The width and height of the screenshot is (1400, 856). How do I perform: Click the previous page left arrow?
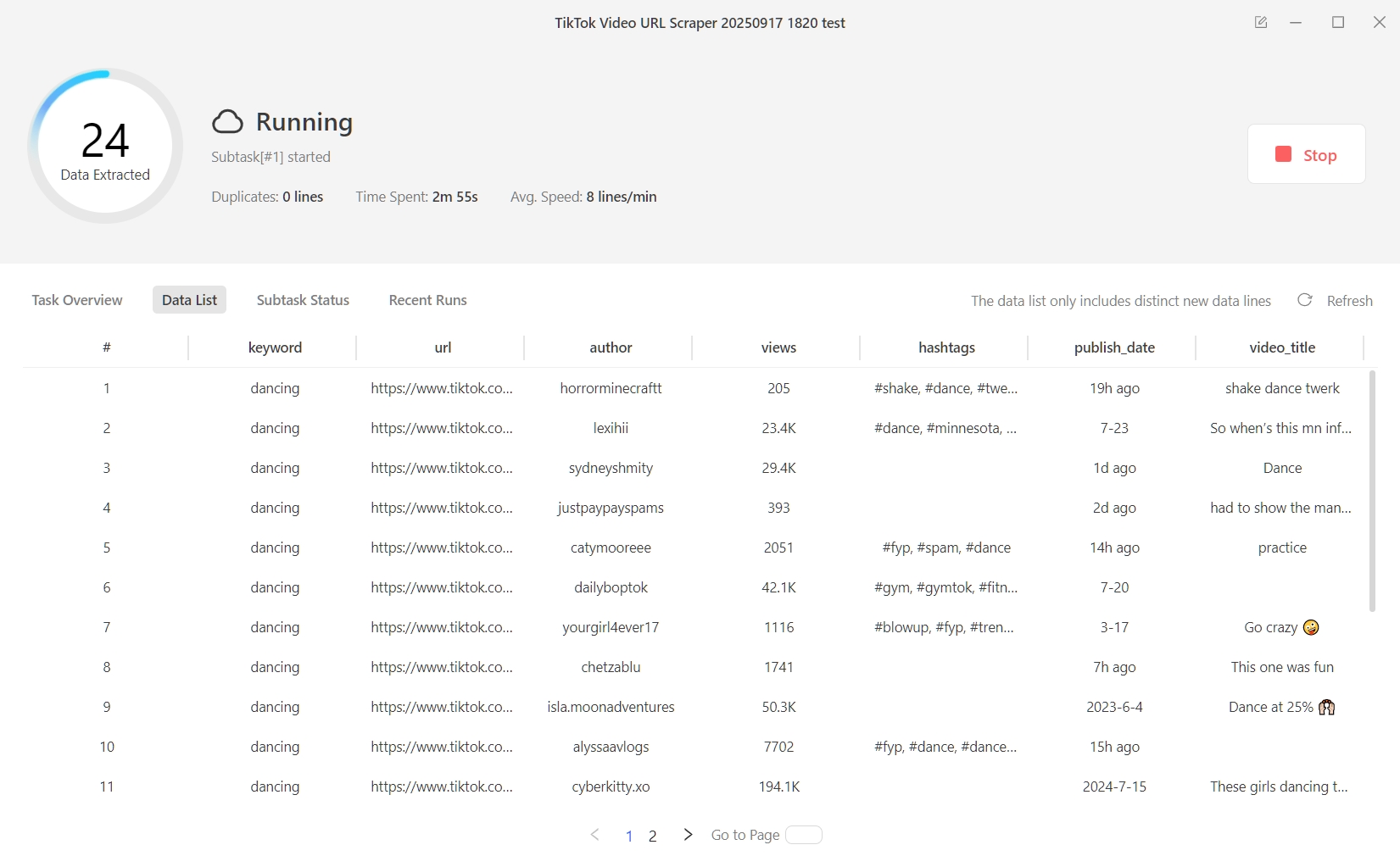(x=595, y=835)
